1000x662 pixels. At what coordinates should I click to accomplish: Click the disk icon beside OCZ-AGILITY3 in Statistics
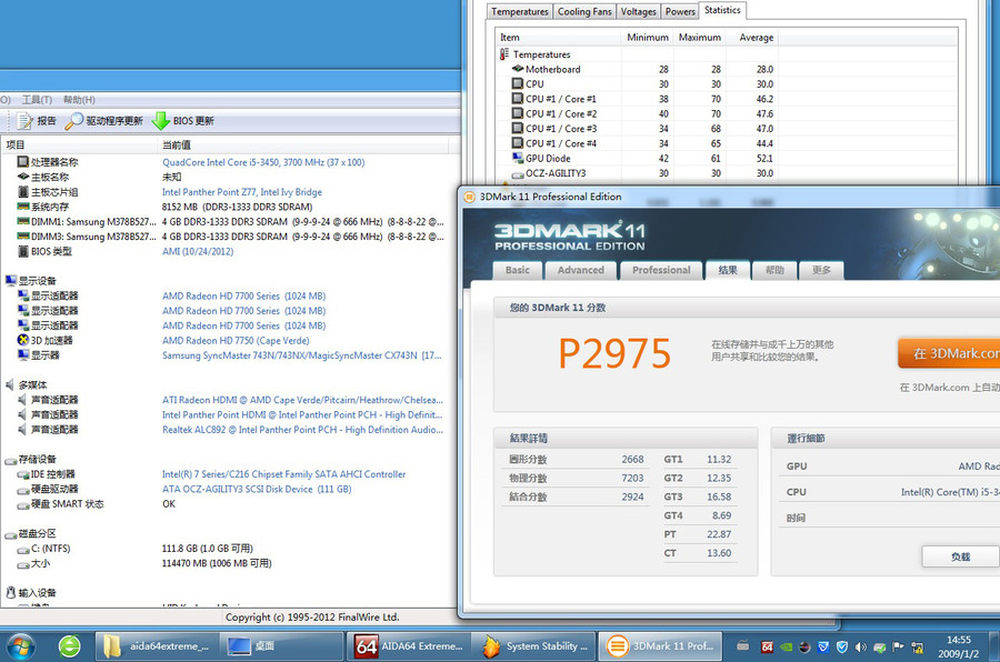coord(518,173)
